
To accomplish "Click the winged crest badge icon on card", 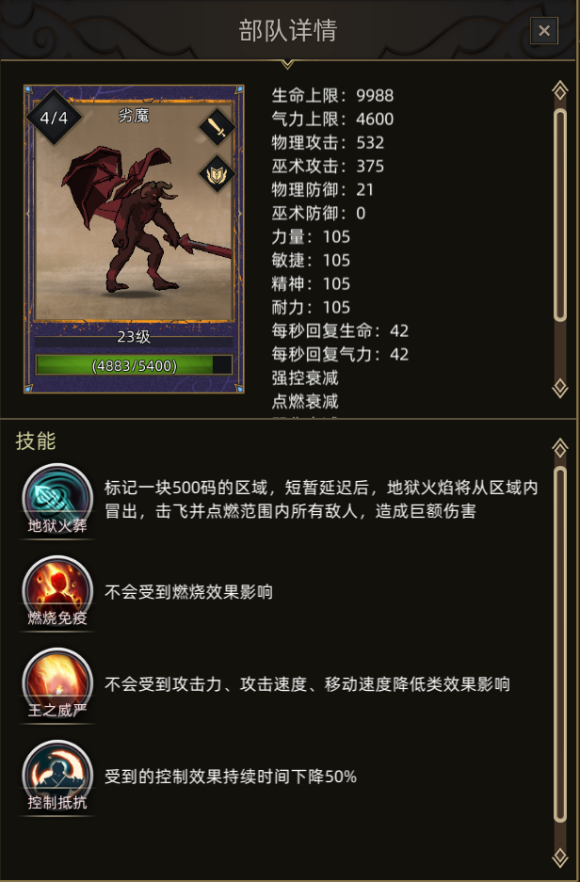I will click(217, 173).
